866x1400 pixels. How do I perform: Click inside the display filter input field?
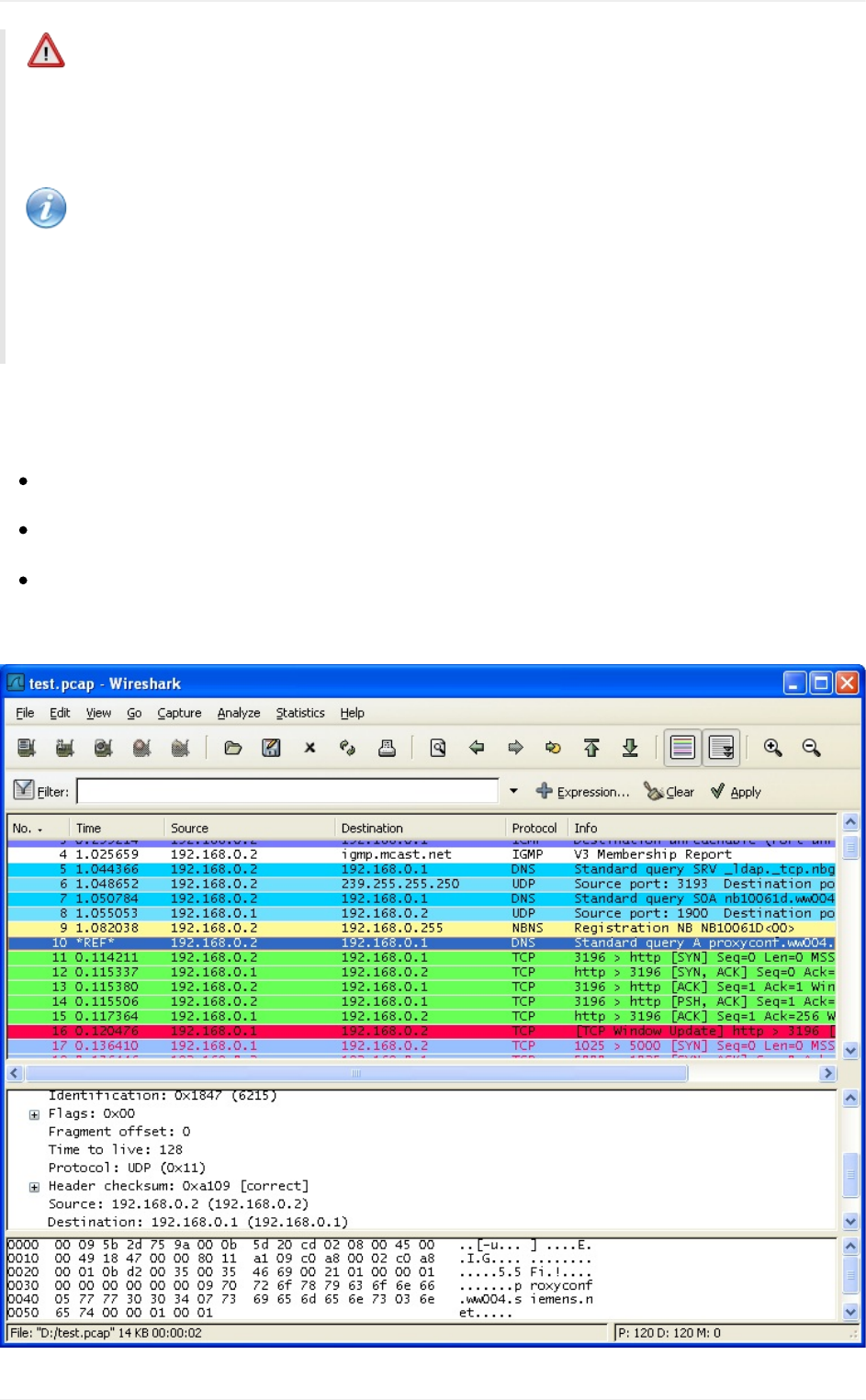pos(287,791)
